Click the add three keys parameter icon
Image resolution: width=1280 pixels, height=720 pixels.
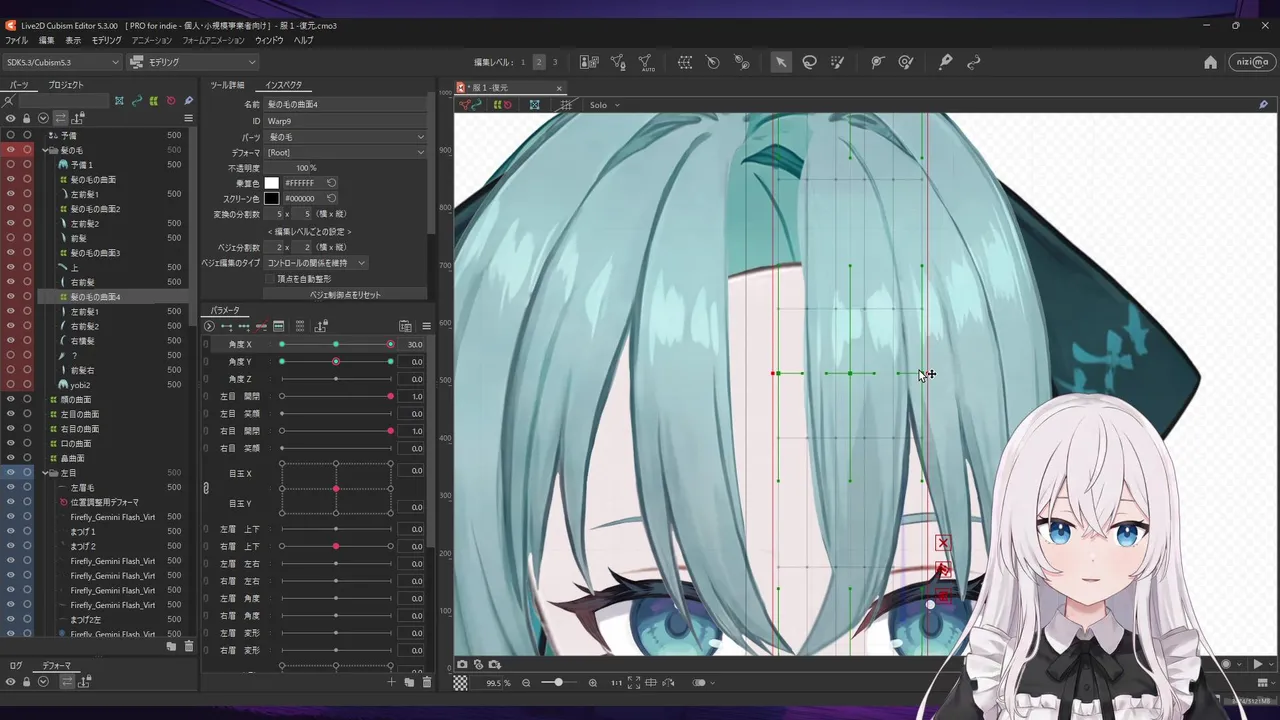coord(243,326)
